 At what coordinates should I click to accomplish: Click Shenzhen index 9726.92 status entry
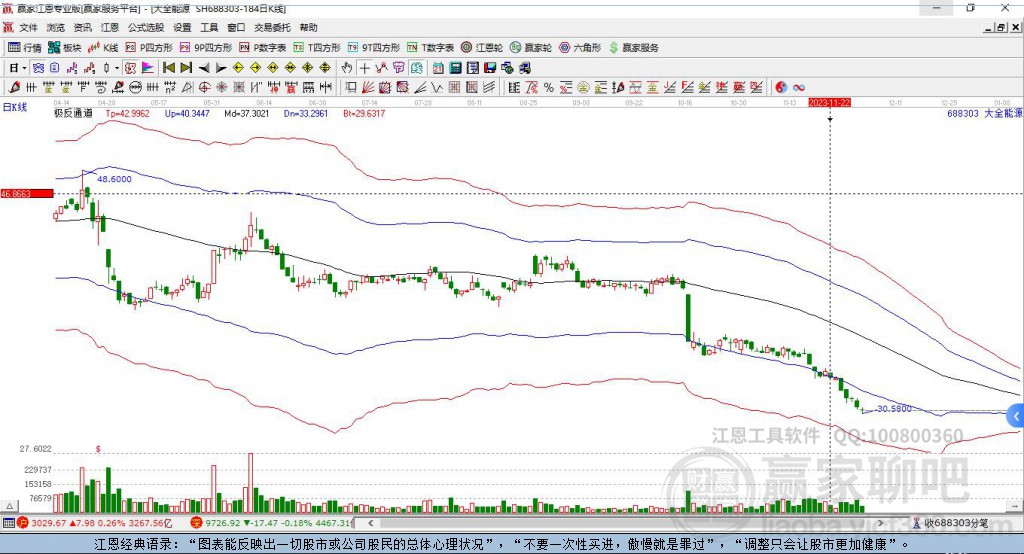272,523
